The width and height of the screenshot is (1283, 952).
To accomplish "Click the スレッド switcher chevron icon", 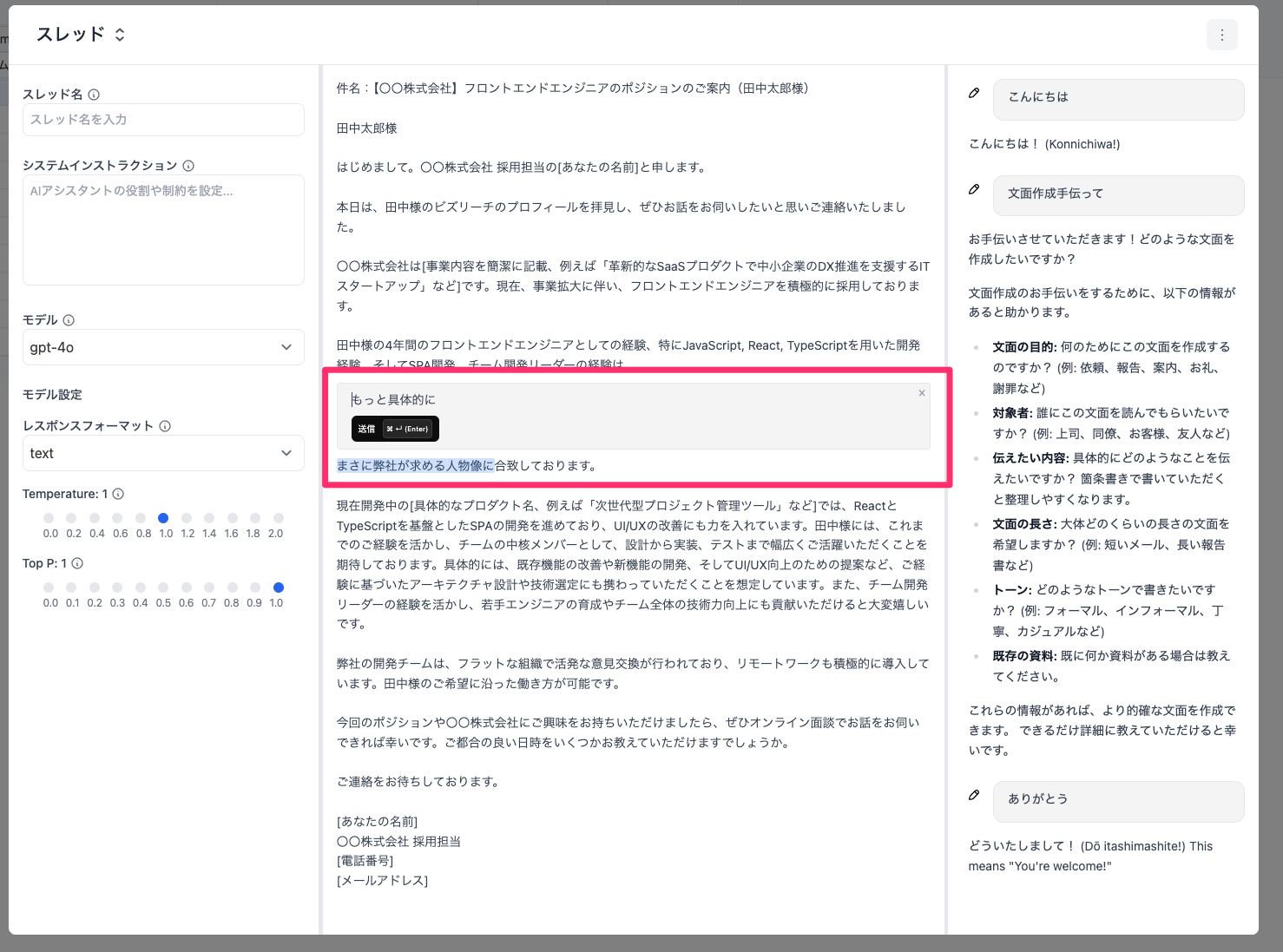I will 120,35.
